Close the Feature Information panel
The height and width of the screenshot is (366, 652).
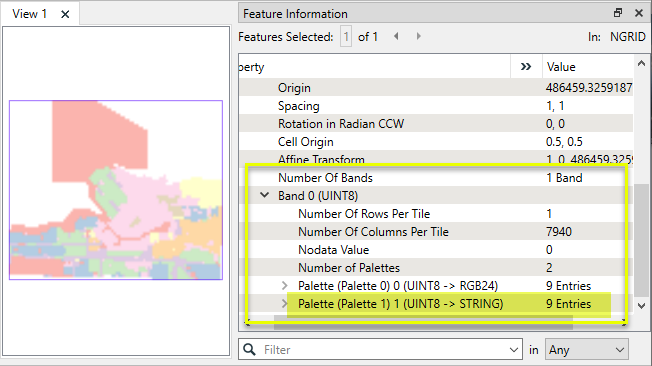639,13
